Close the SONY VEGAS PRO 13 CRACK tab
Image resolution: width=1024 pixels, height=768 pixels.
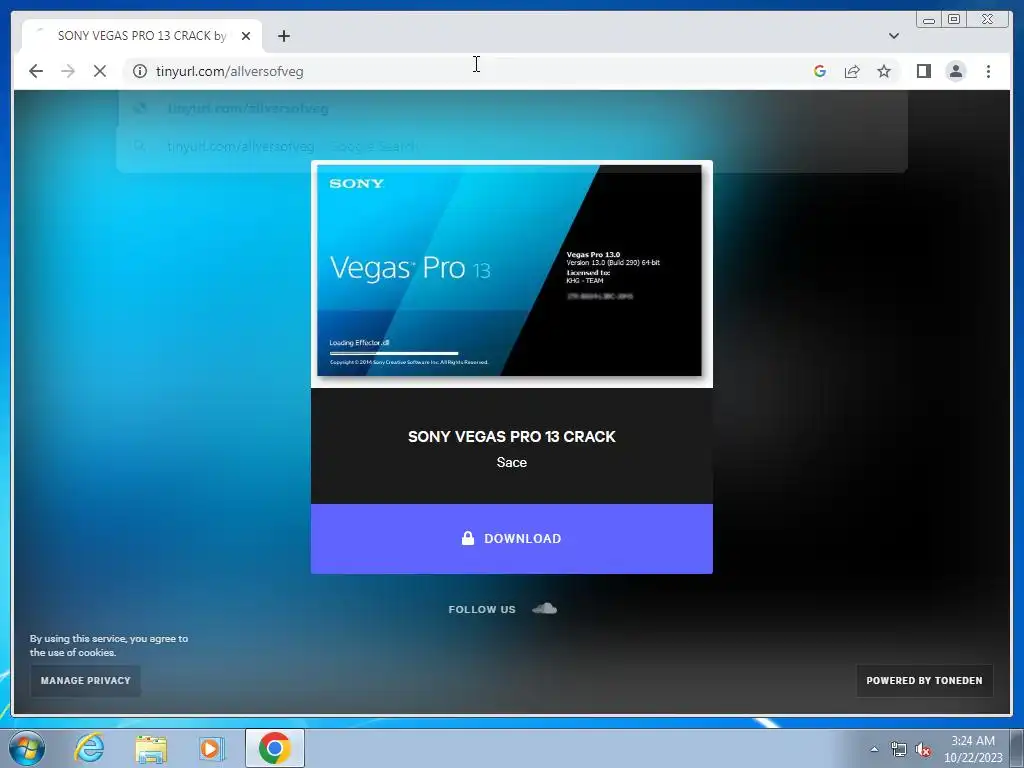pyautogui.click(x=246, y=36)
